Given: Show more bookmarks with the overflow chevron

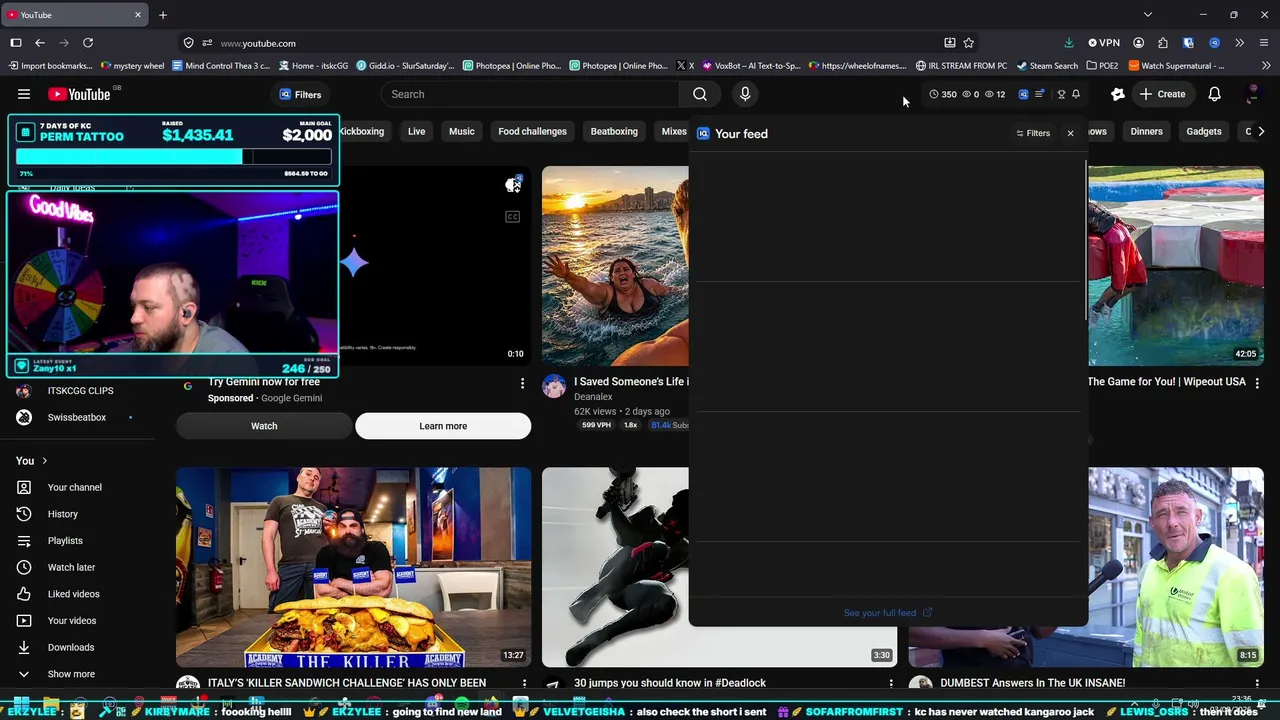Looking at the screenshot, I should [x=1264, y=66].
